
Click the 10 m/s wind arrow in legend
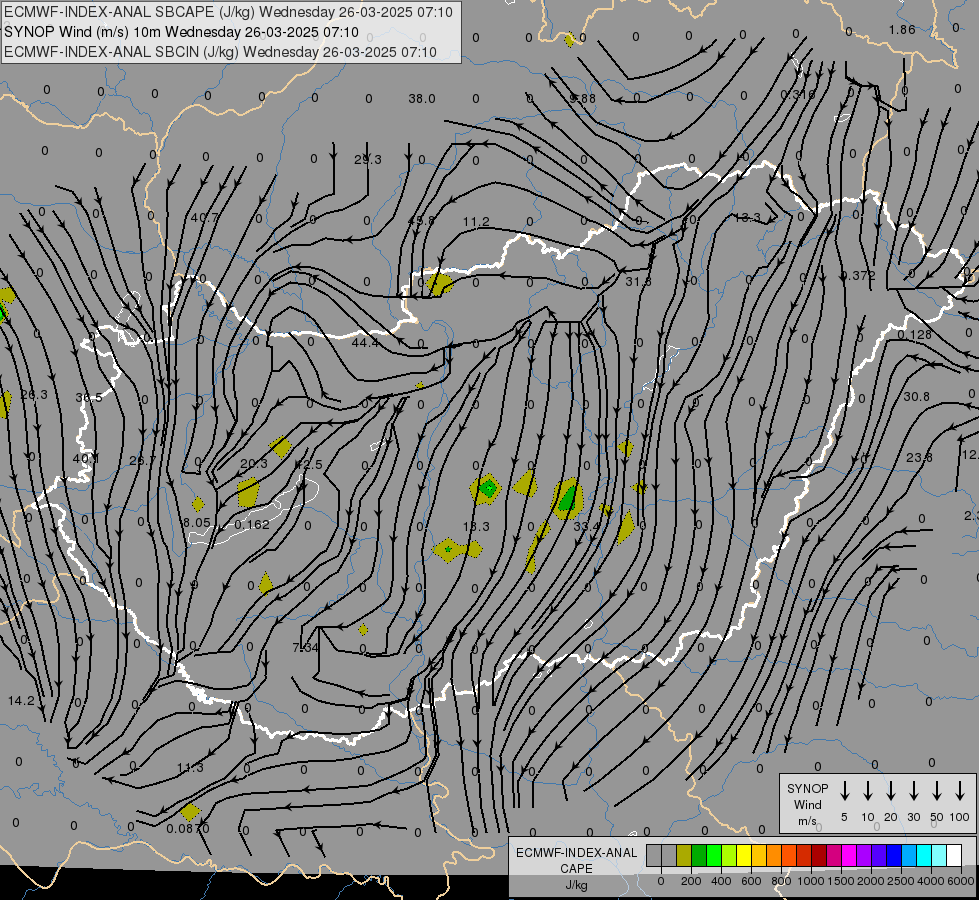tap(867, 791)
